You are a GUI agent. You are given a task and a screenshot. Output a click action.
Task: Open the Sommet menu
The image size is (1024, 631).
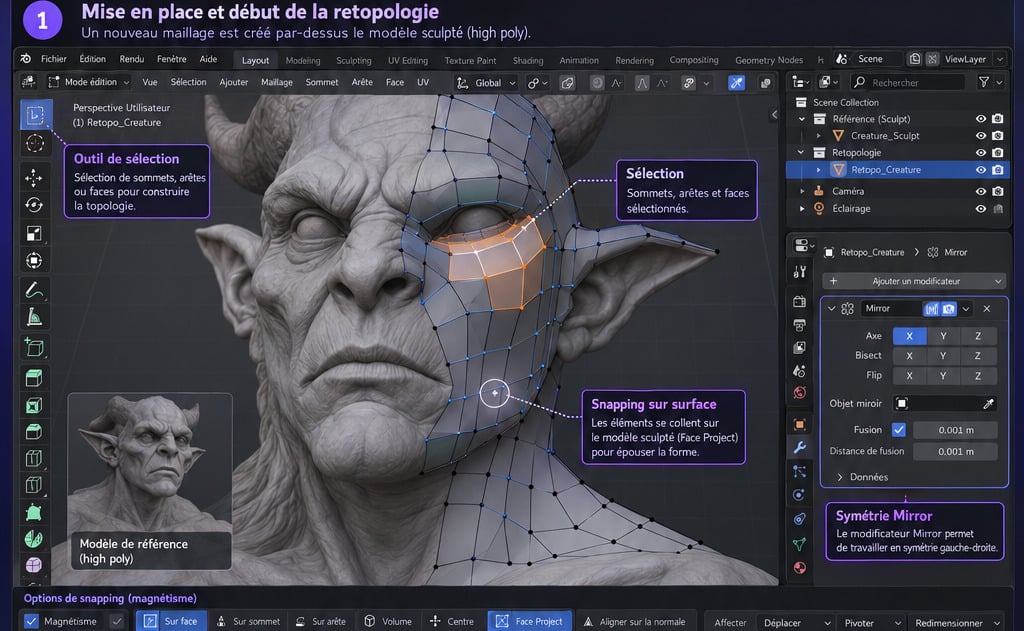321,82
